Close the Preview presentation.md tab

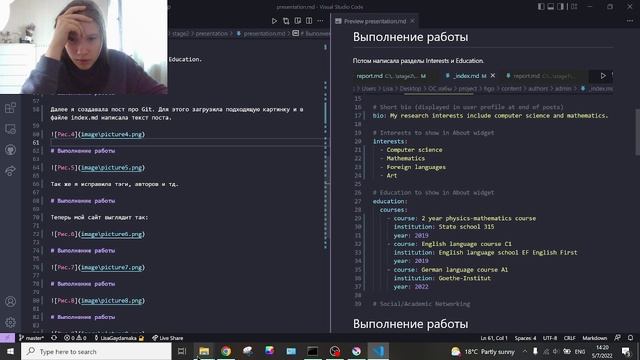[x=412, y=21]
